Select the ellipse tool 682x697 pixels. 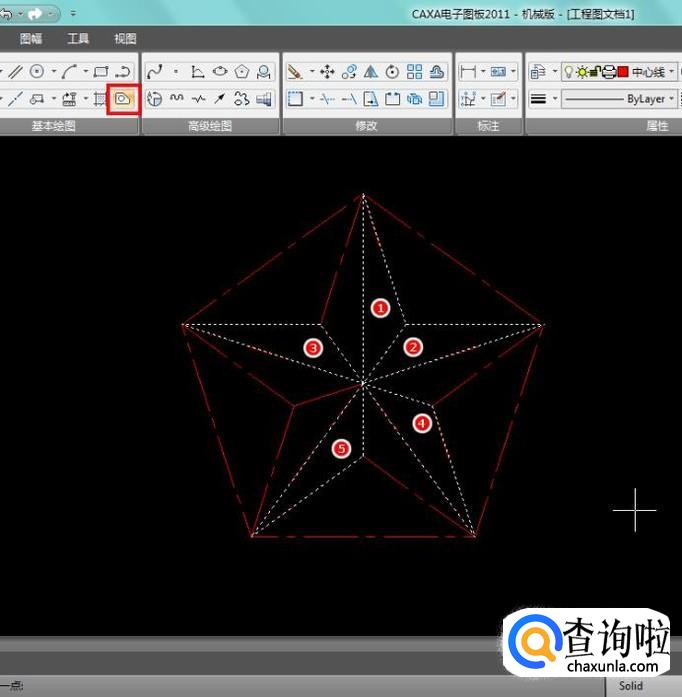tap(220, 72)
